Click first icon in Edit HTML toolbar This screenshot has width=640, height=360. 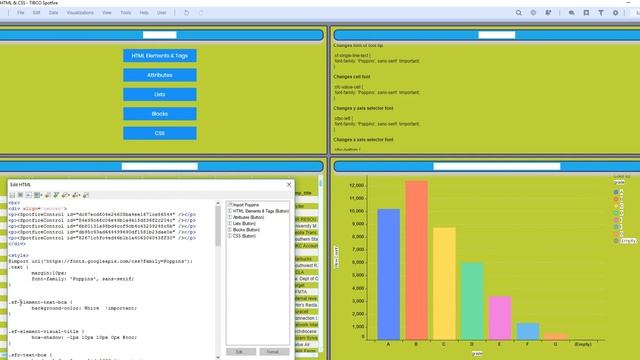12,195
